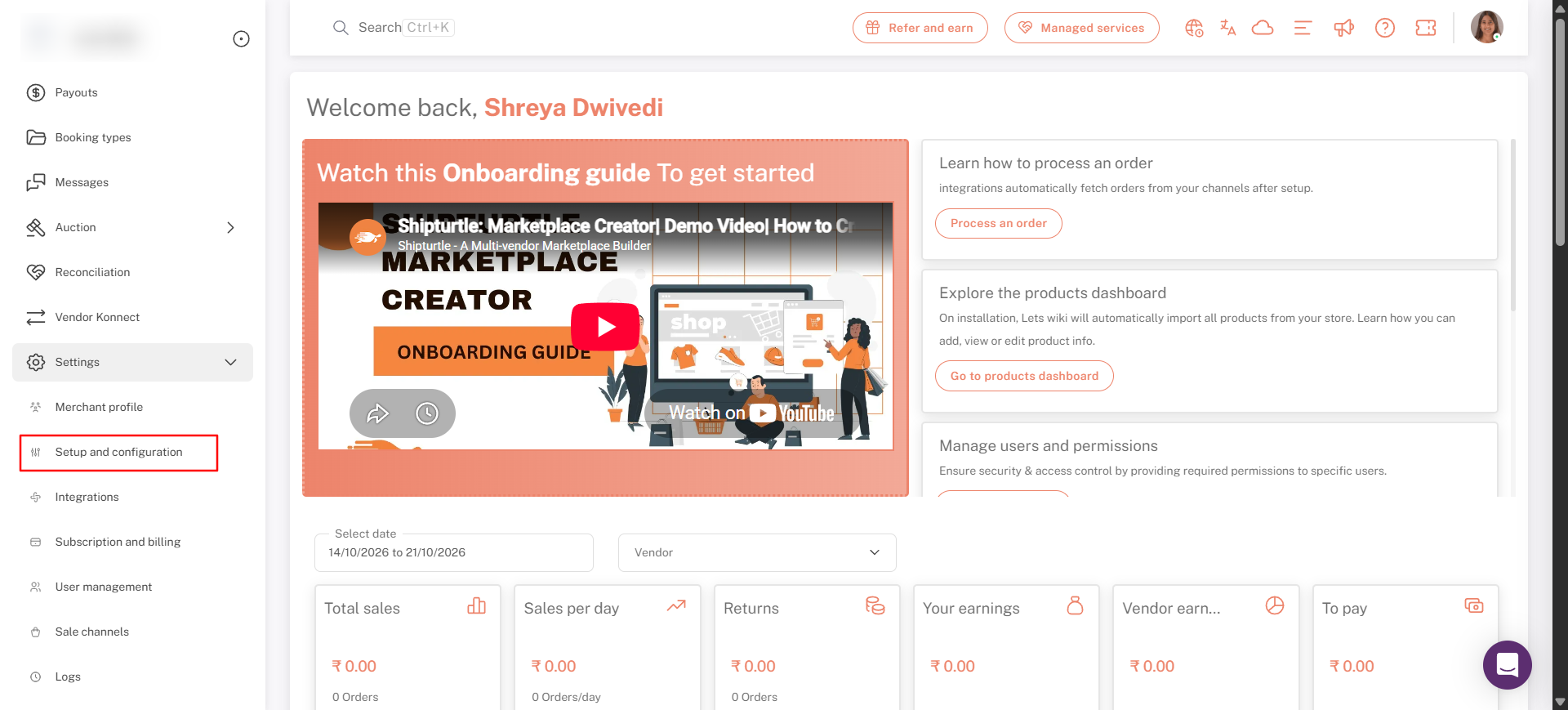Open the list menu icon in header
The image size is (1568, 710).
coord(1303,28)
